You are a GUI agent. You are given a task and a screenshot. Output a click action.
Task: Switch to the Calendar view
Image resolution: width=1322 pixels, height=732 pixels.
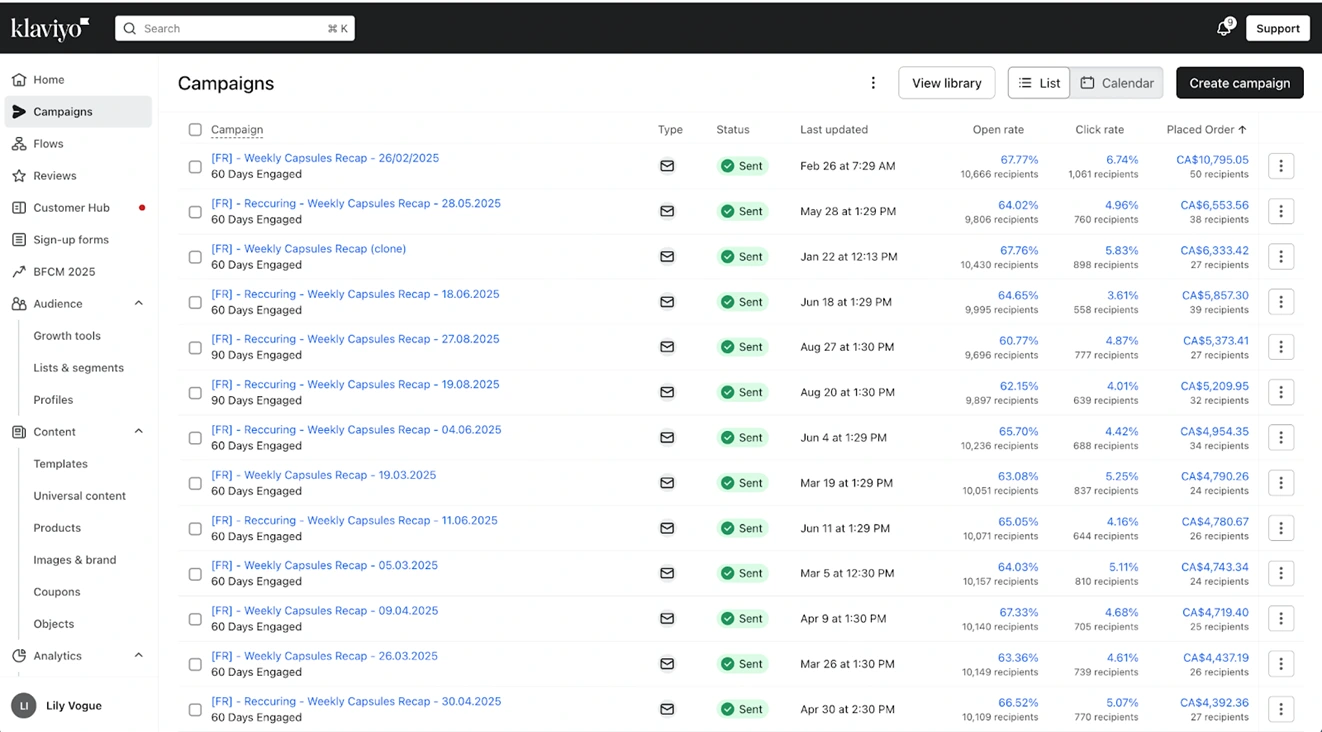point(1117,83)
